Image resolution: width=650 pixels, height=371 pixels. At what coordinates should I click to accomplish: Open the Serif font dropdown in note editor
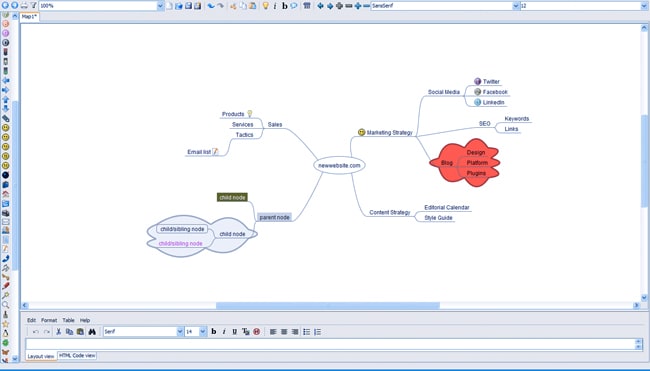tap(180, 332)
